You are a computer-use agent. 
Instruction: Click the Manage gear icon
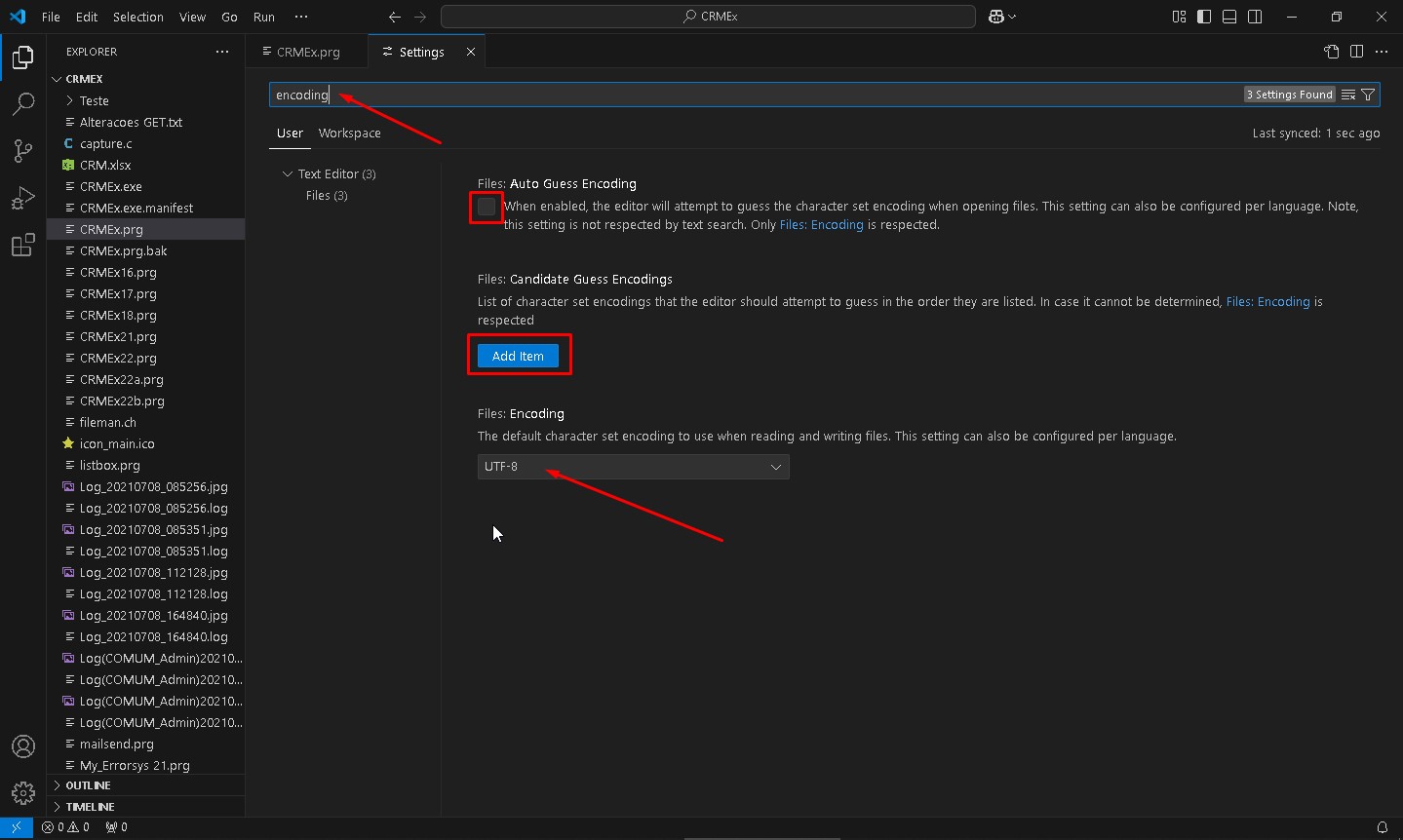(x=23, y=793)
